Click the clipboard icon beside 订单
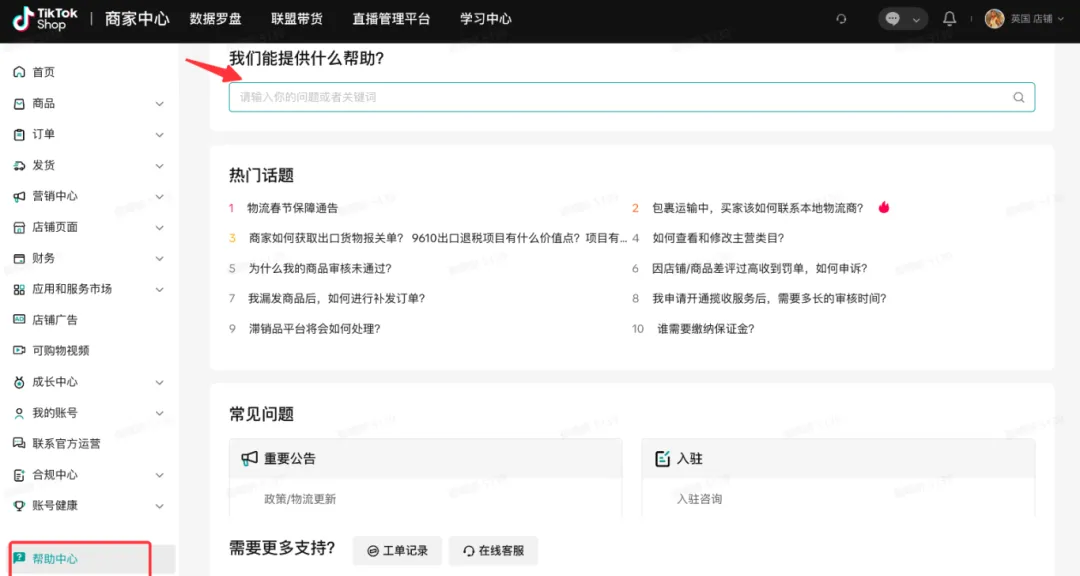The image size is (1080, 576). tap(19, 134)
